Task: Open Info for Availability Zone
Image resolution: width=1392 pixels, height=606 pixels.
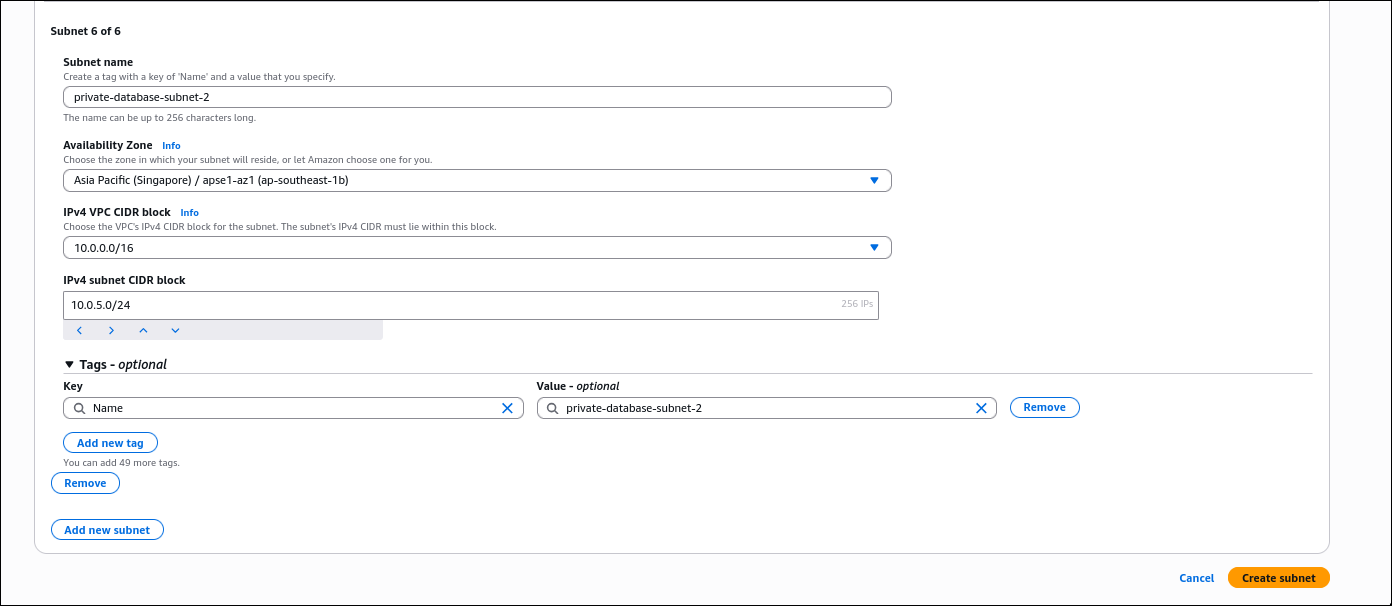Action: tap(171, 145)
